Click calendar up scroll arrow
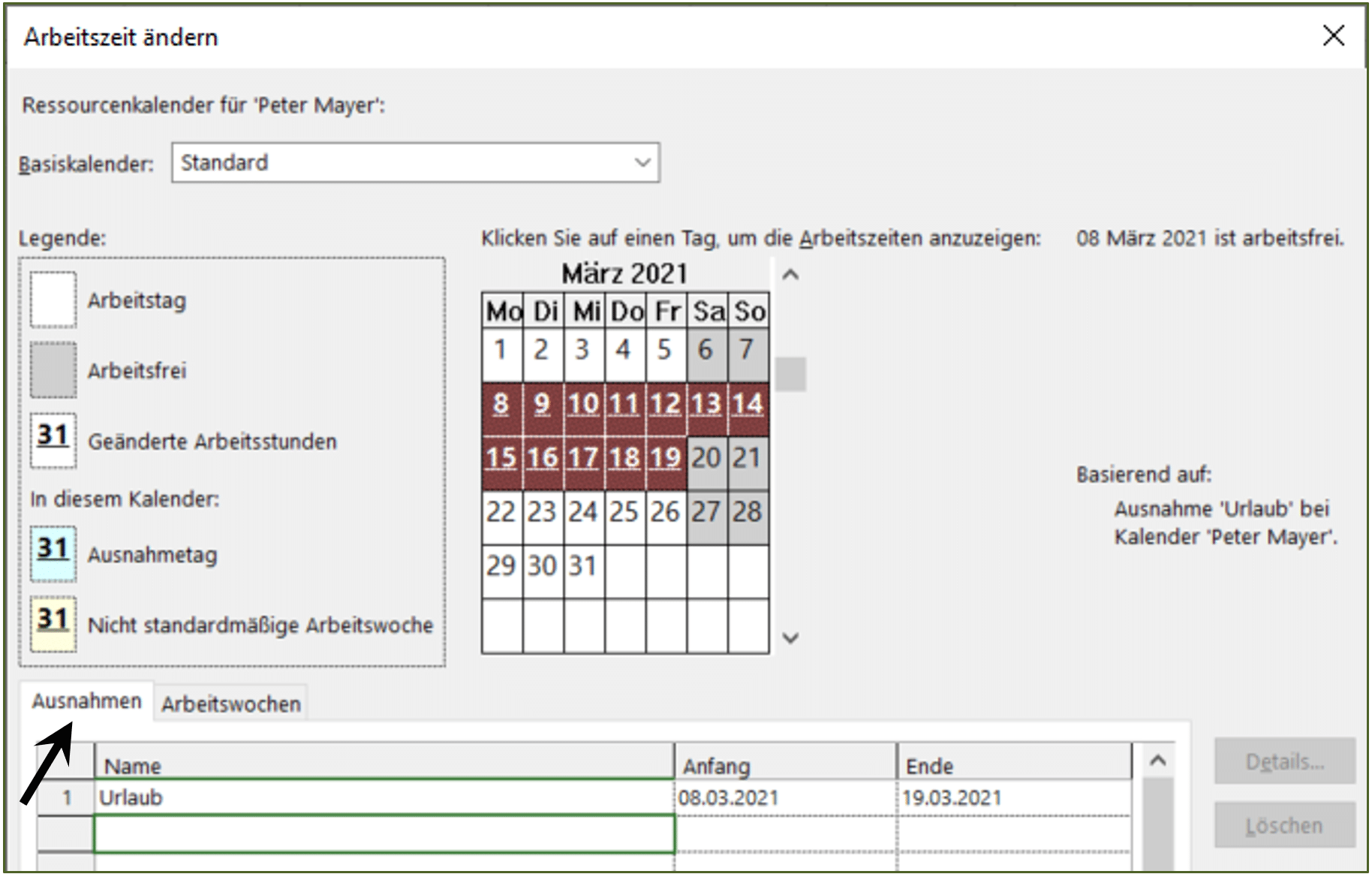Viewport: 1372px width, 877px height. pos(790,275)
